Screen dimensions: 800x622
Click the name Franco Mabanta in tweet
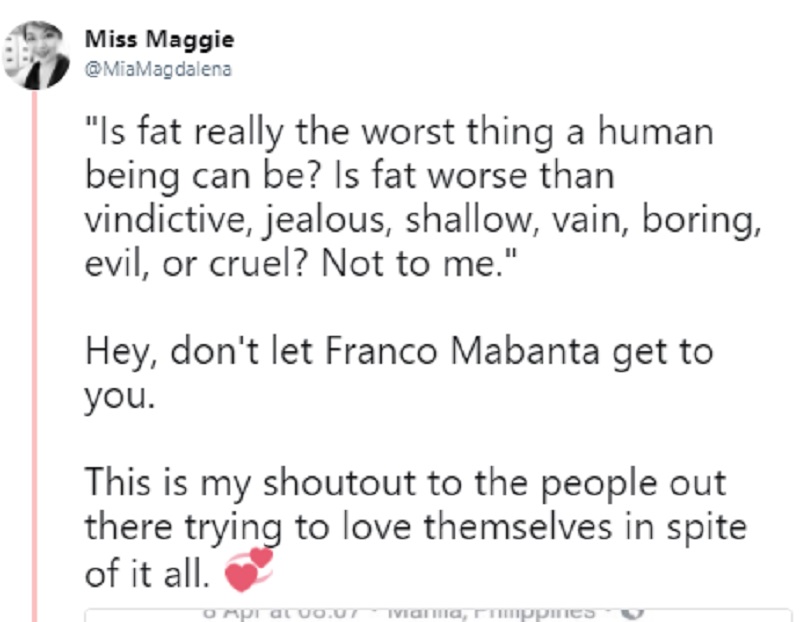[x=462, y=352]
